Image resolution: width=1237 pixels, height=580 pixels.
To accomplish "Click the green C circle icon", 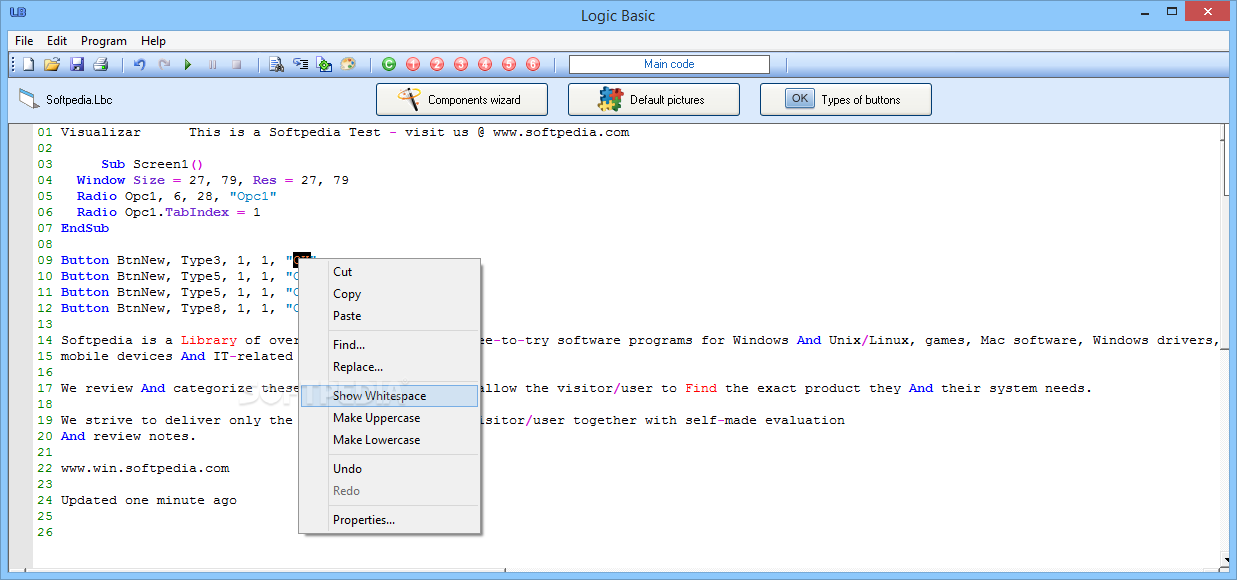I will point(389,64).
